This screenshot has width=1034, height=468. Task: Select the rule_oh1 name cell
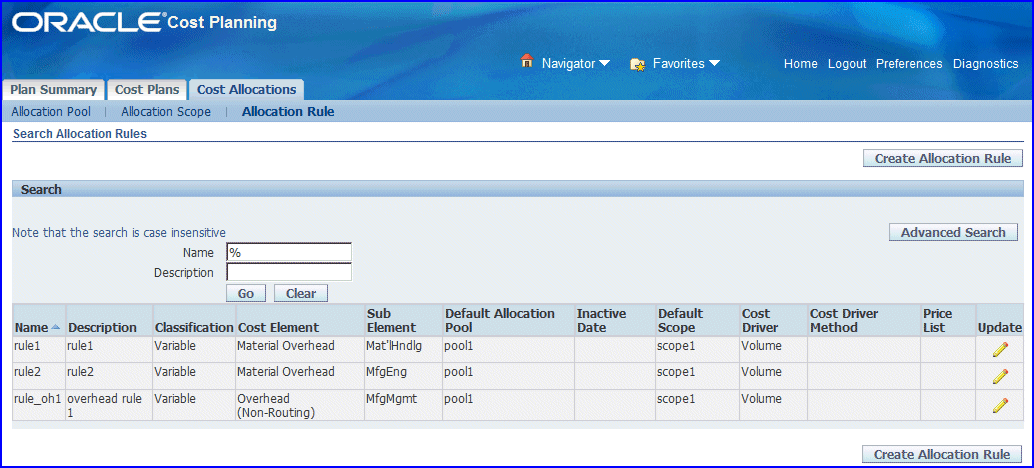[39, 405]
